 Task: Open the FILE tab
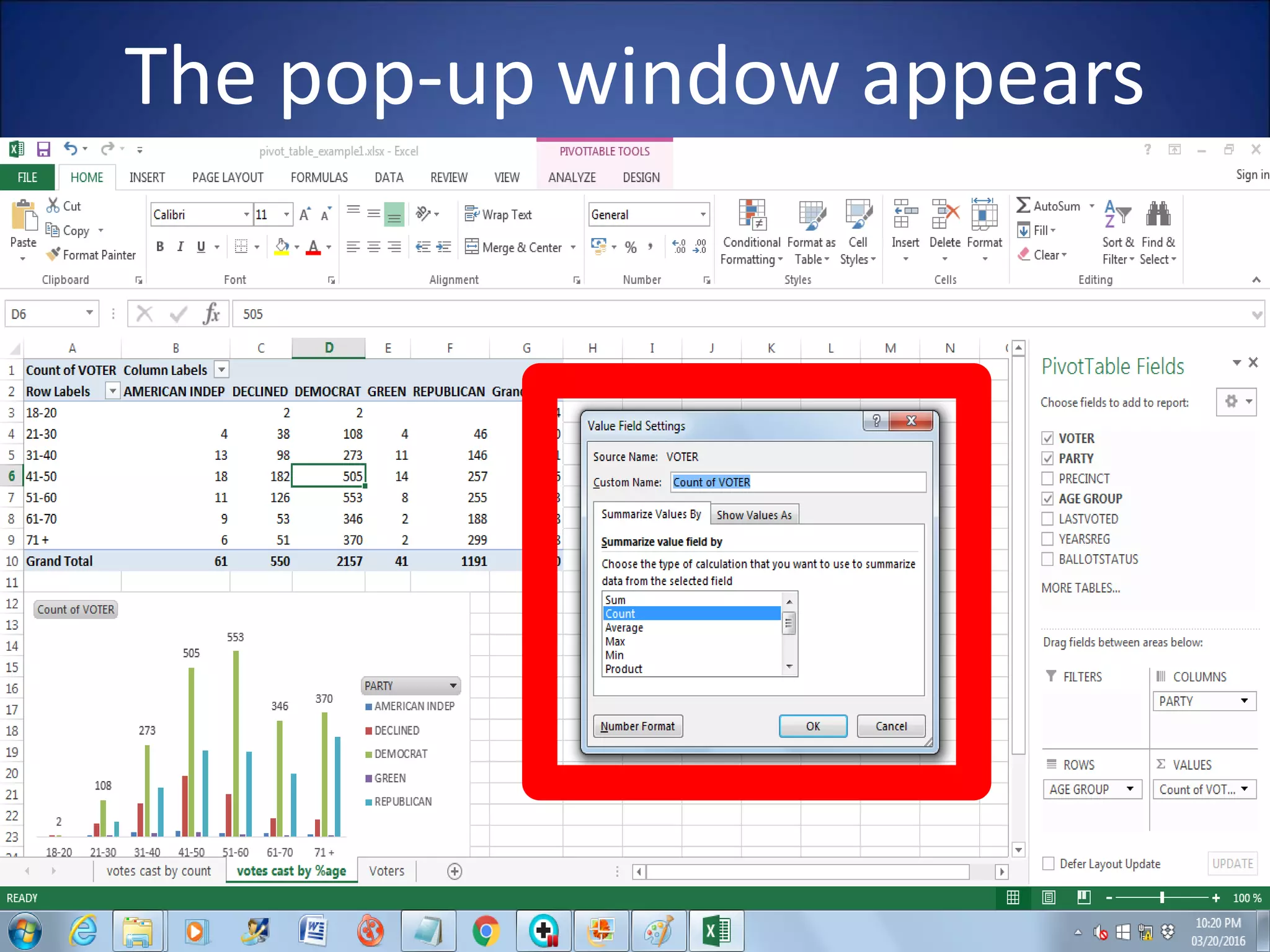tap(27, 177)
